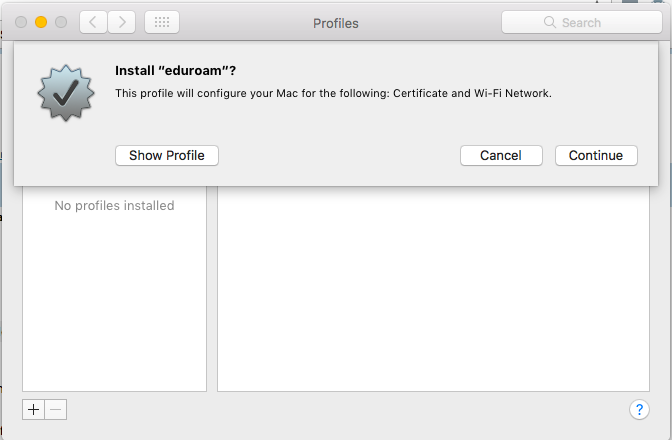Click Show Profile to view details
The image size is (672, 440).
point(167,155)
